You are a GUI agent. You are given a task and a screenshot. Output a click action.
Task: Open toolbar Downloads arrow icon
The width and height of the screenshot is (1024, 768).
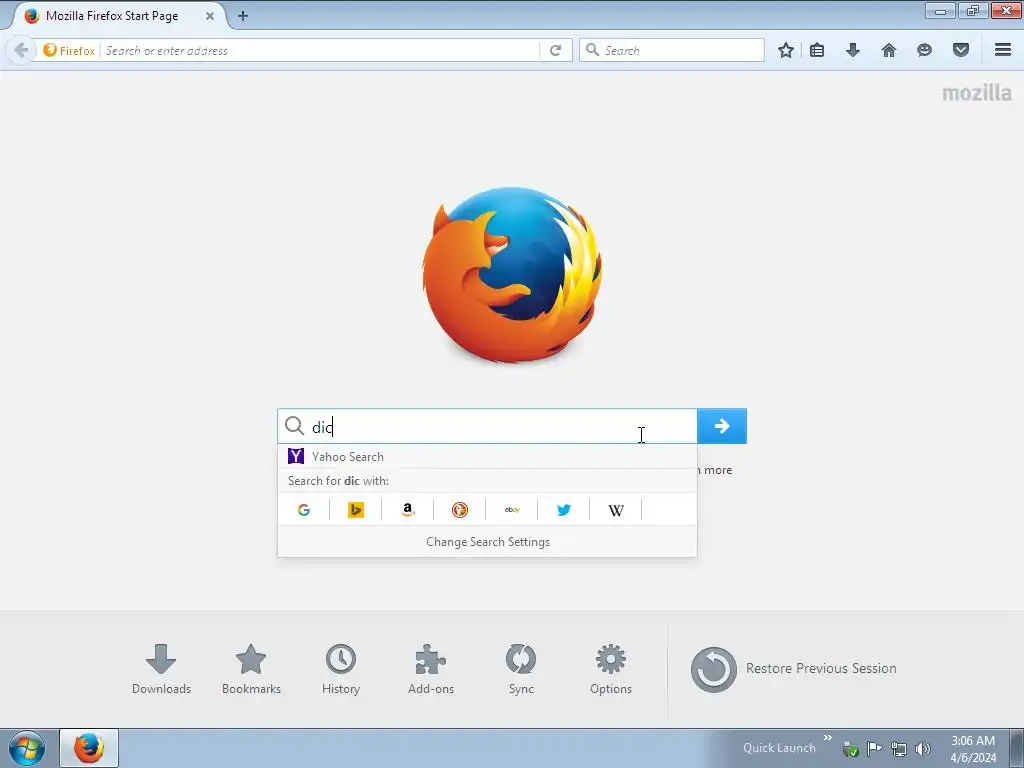tap(853, 50)
